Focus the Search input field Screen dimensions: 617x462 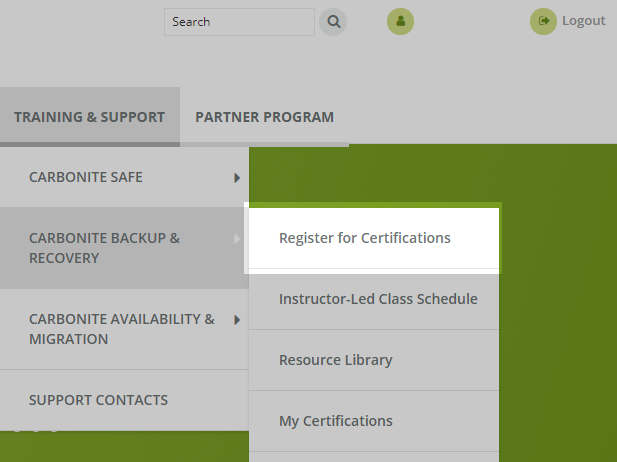[238, 21]
